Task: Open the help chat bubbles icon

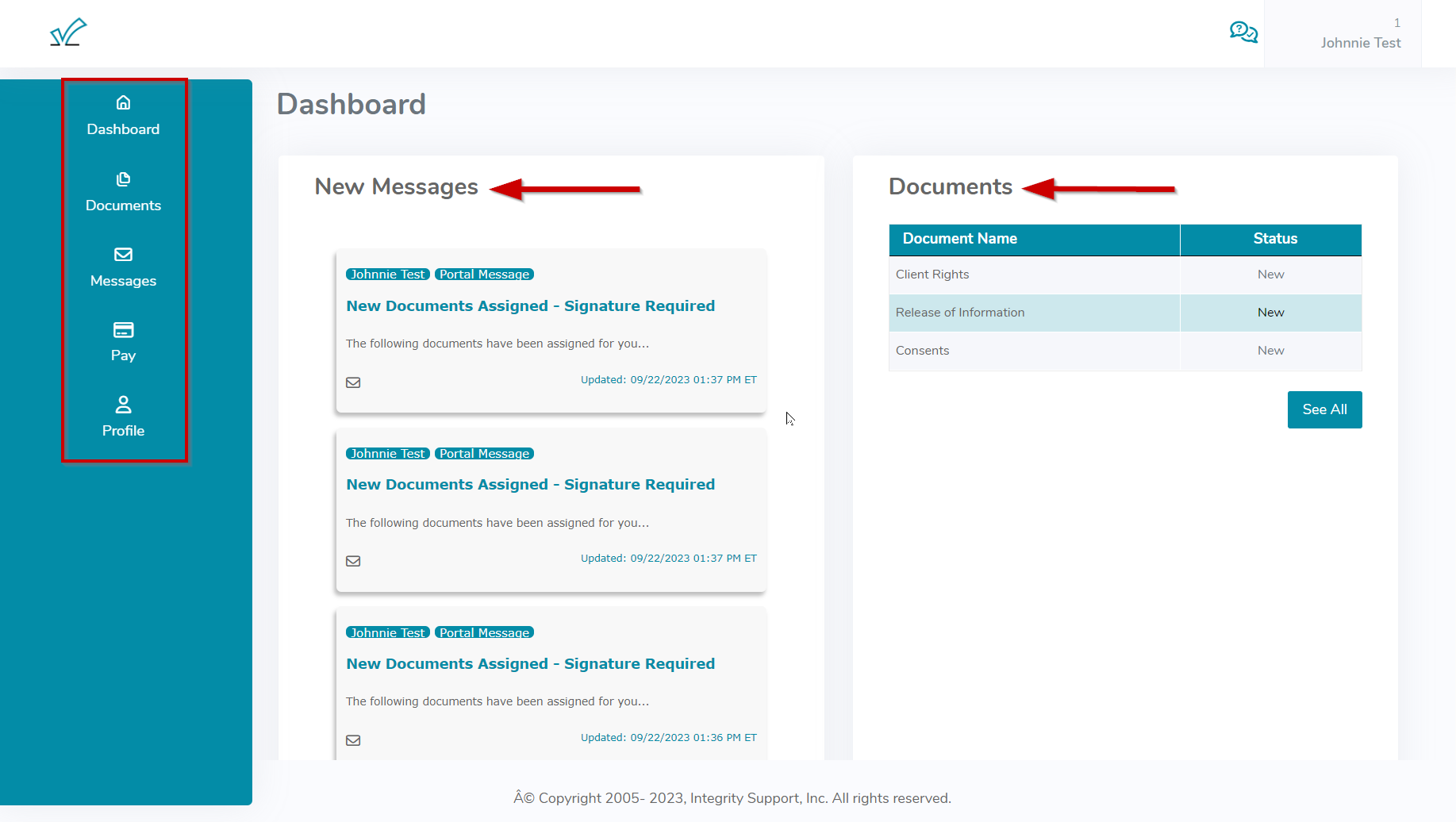Action: point(1243,33)
